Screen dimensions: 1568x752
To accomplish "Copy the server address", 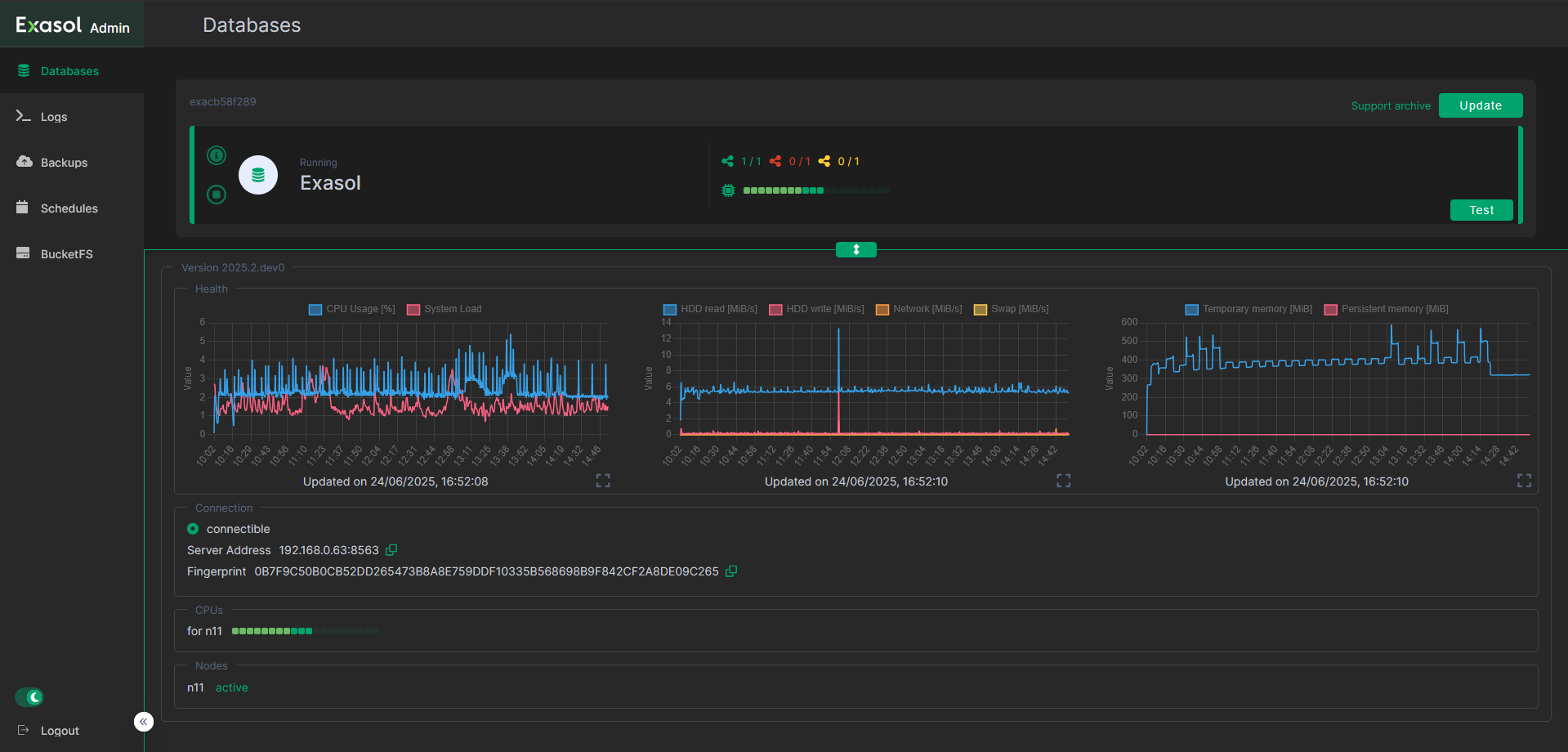I will point(391,550).
